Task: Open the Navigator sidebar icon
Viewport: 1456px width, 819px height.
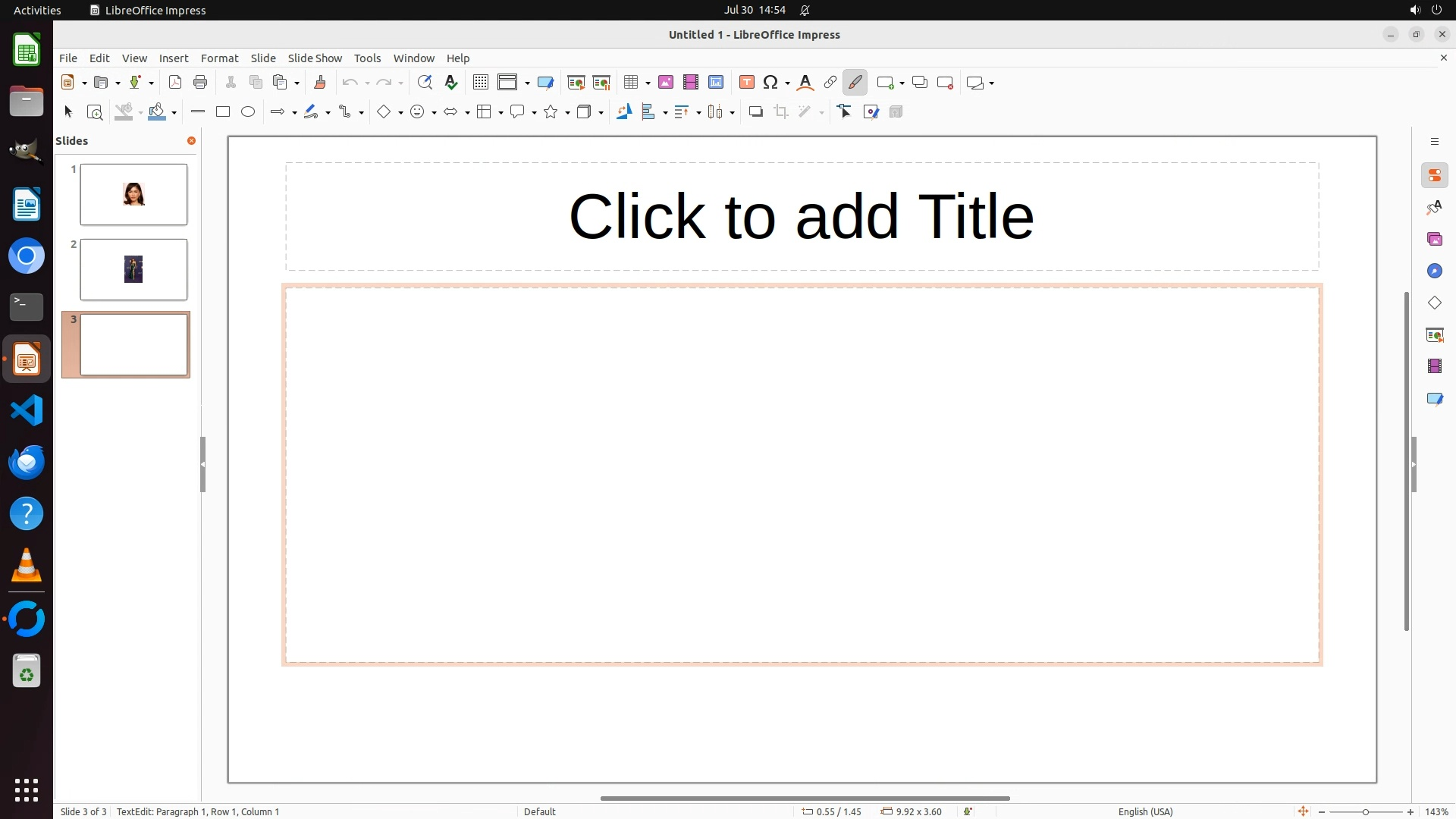Action: (x=1434, y=271)
